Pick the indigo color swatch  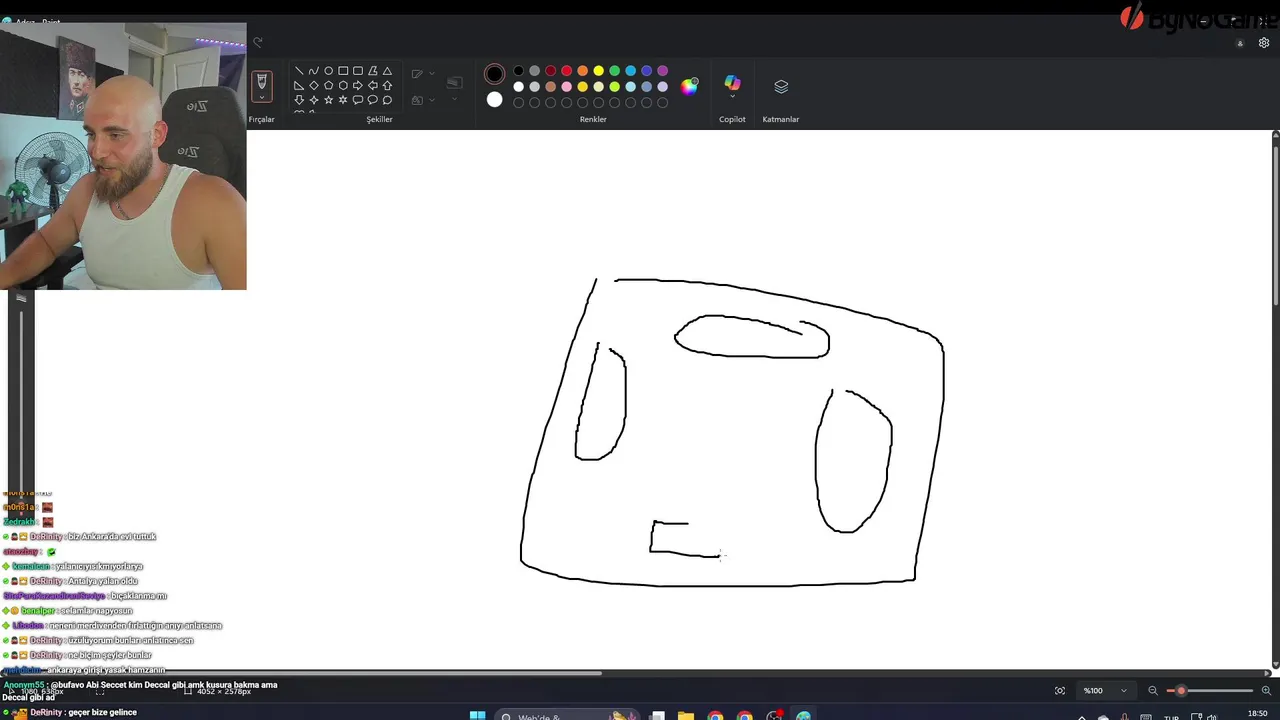click(646, 71)
